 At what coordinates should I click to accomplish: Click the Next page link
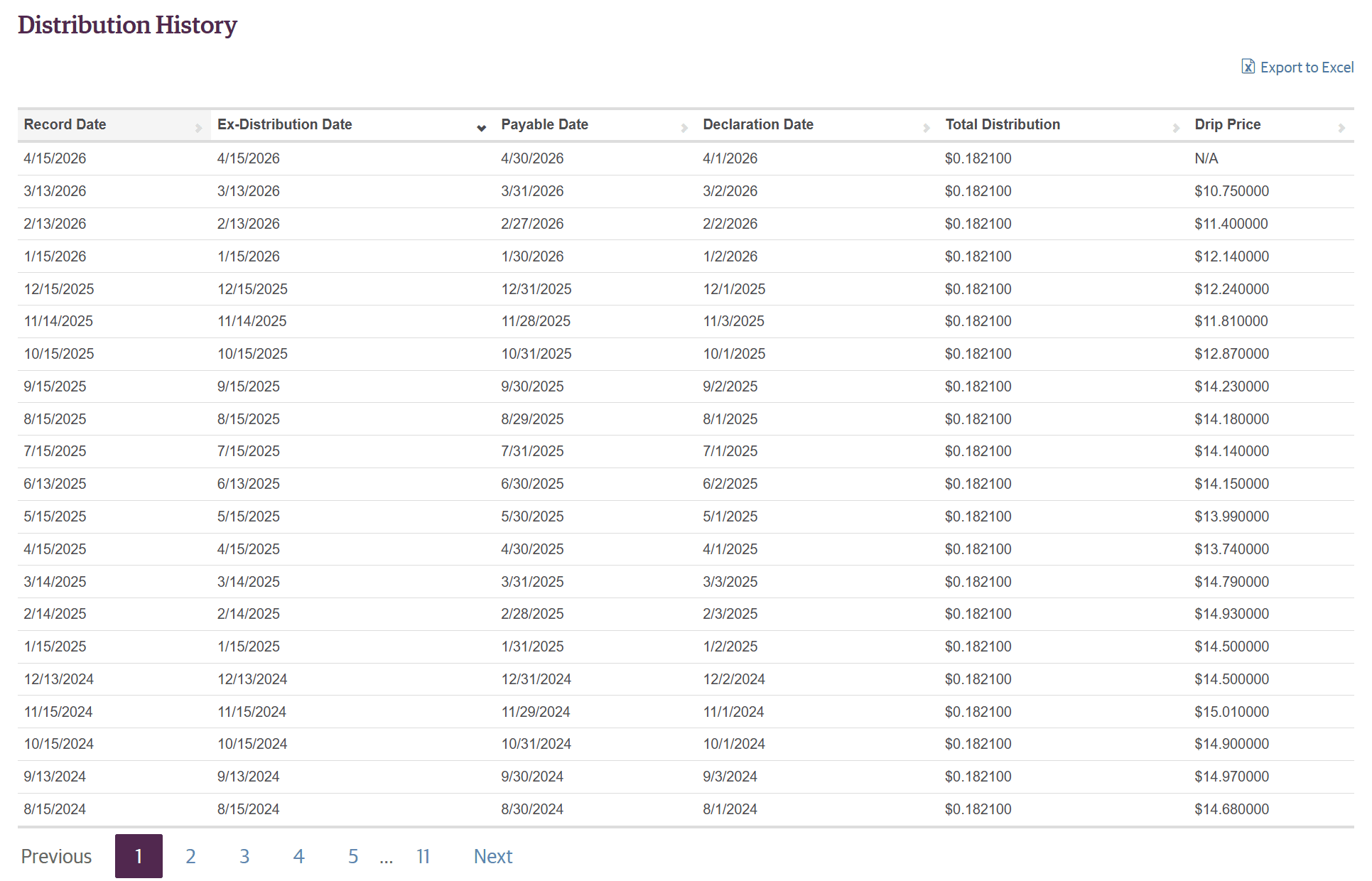coord(492,856)
